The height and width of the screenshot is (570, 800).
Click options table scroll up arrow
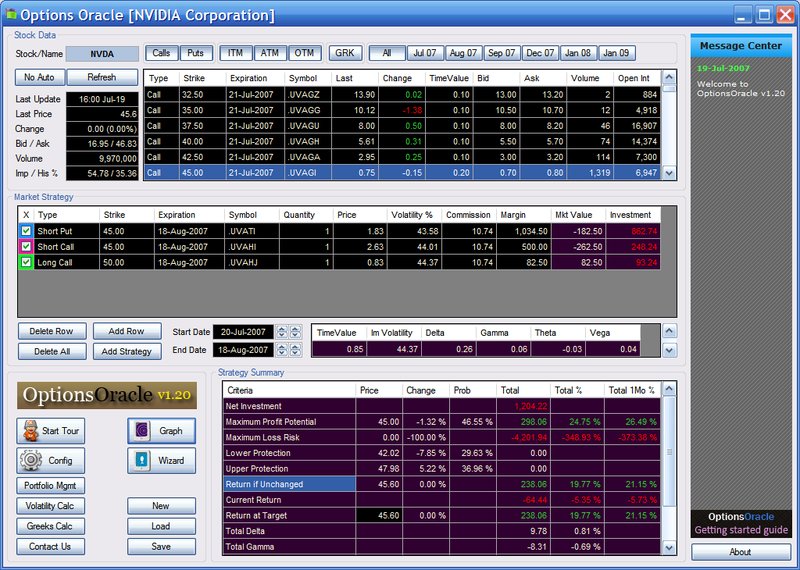coord(669,78)
